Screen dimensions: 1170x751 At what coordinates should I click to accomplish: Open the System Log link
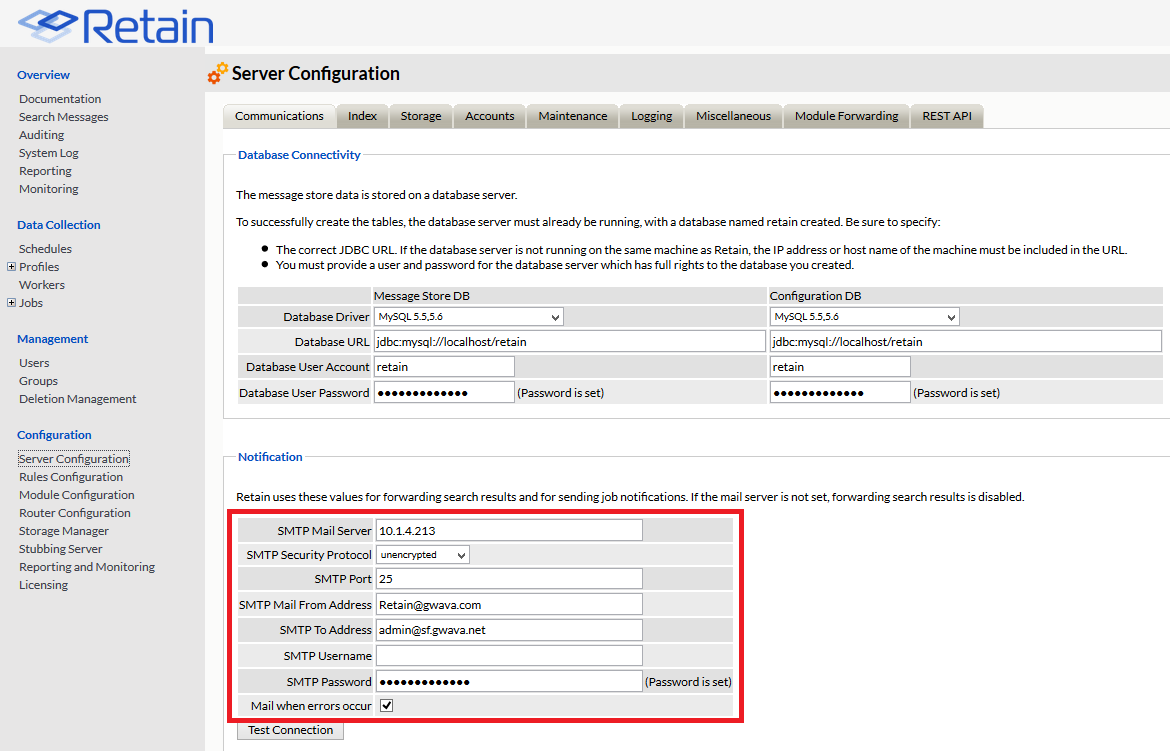pyautogui.click(x=49, y=152)
